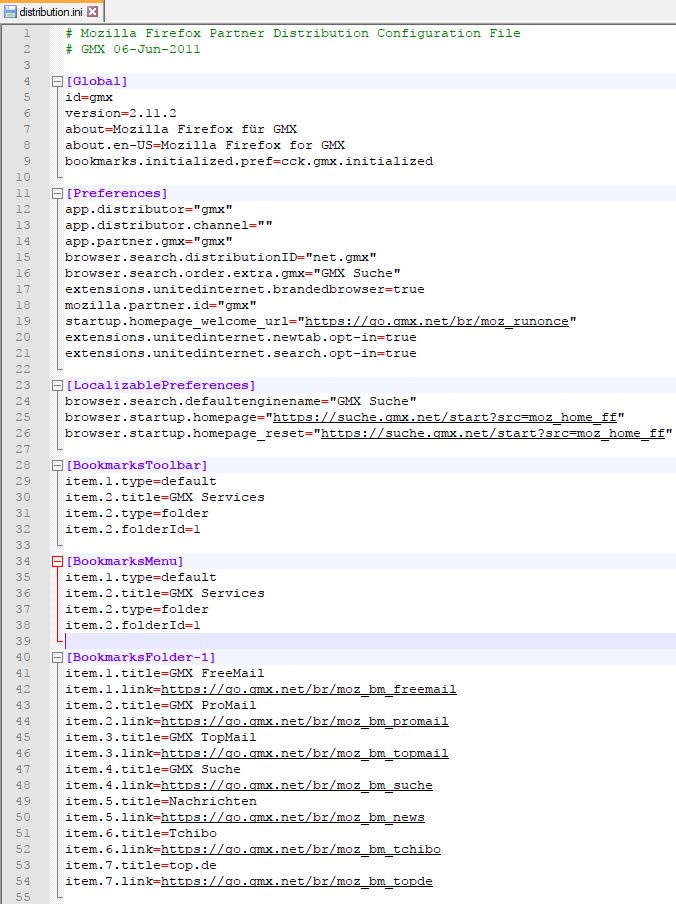Open the moz_bm_topde link
This screenshot has width=676, height=904.
[x=296, y=882]
